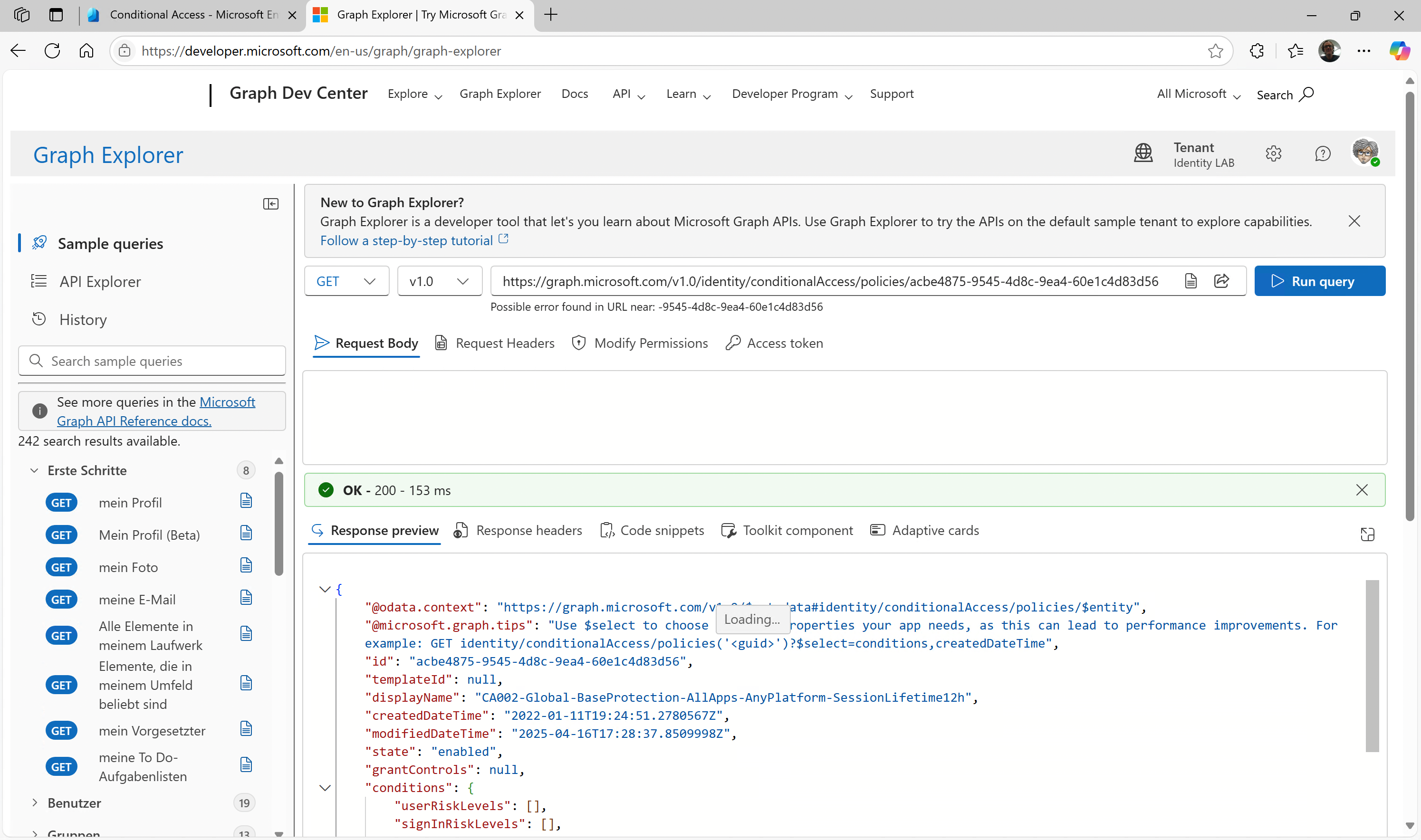
Task: Open docs icon for mein Vorgesetzter
Action: (x=246, y=729)
